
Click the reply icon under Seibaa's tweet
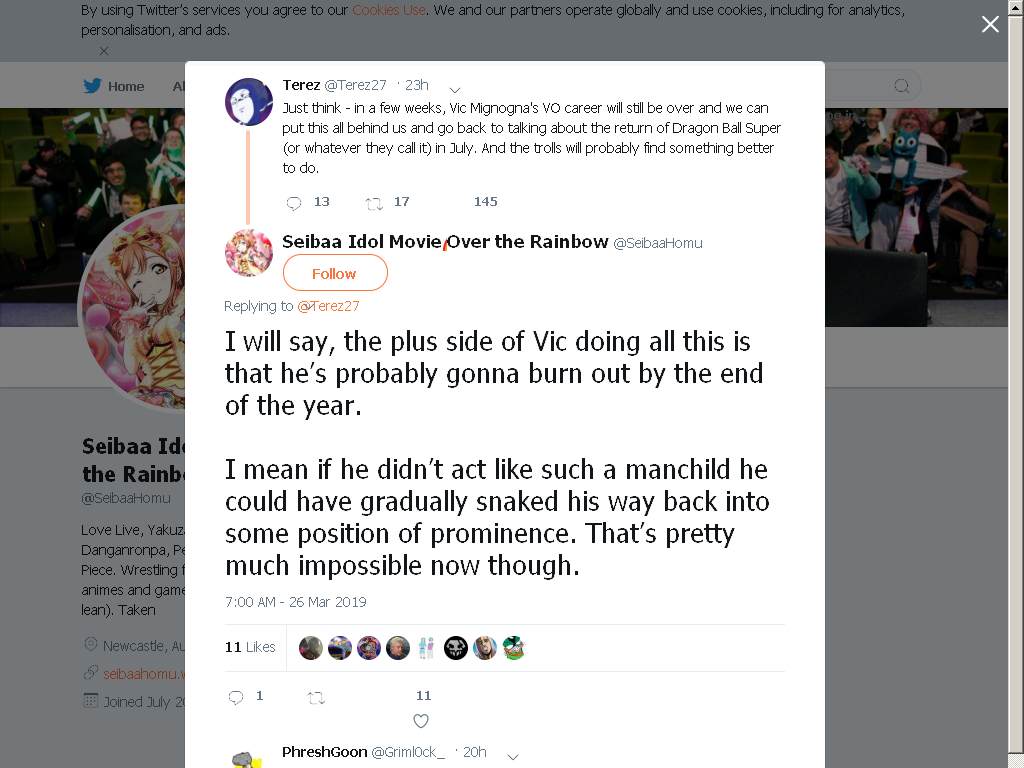pyautogui.click(x=236, y=697)
